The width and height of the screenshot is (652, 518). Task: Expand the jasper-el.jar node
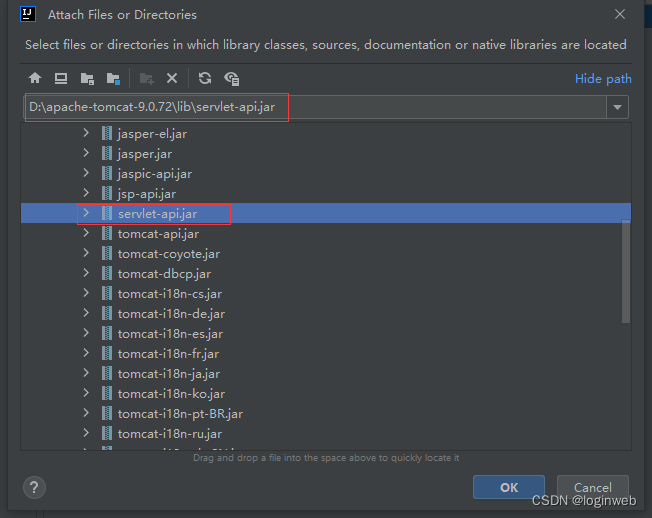(x=86, y=133)
